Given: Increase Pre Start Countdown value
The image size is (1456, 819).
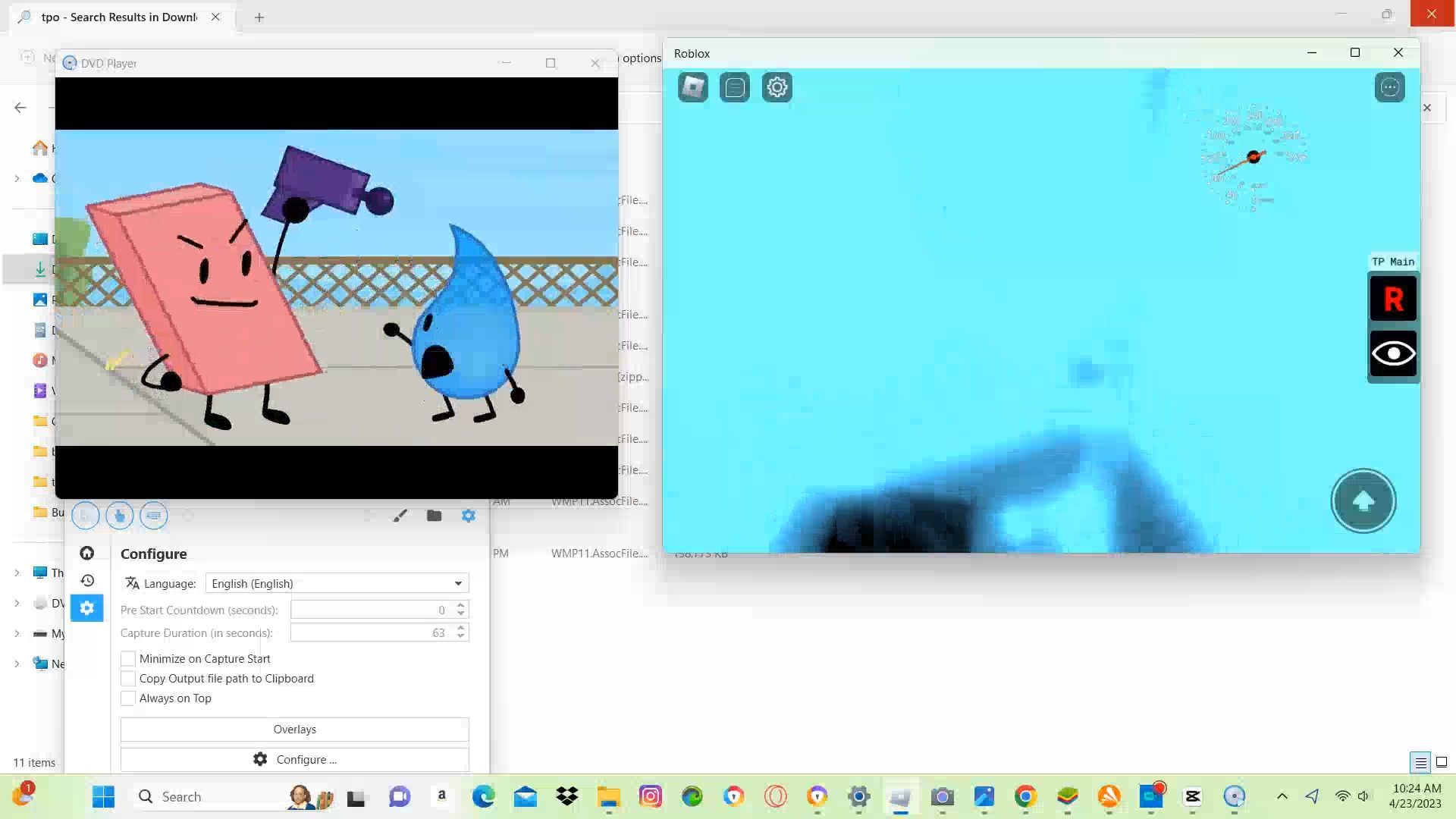Looking at the screenshot, I should 460,605.
